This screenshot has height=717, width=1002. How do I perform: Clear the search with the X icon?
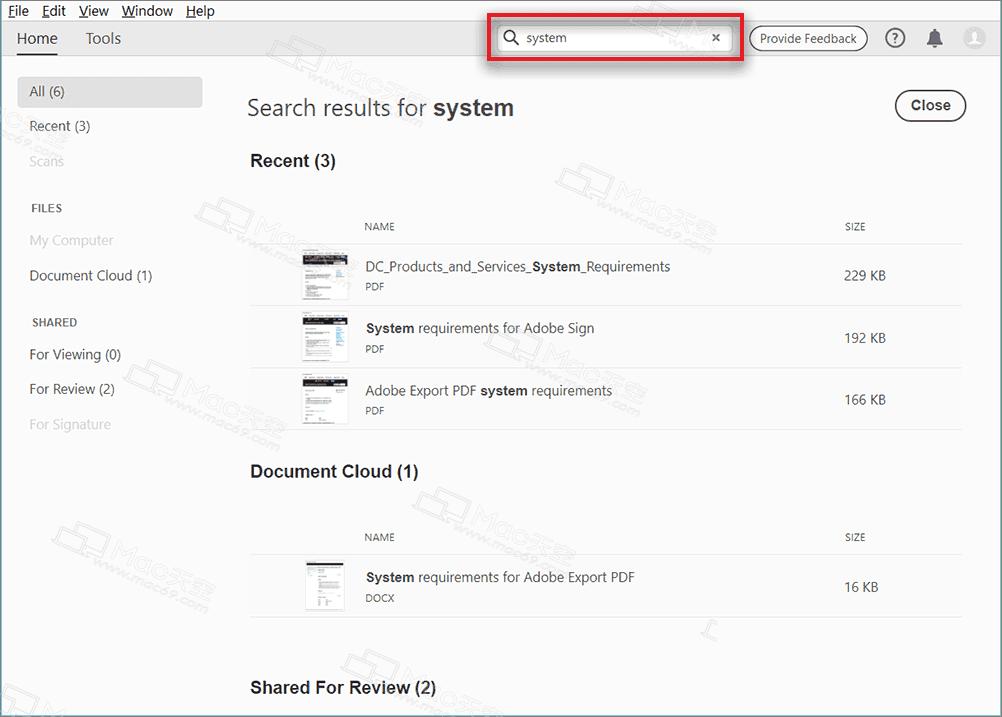716,37
